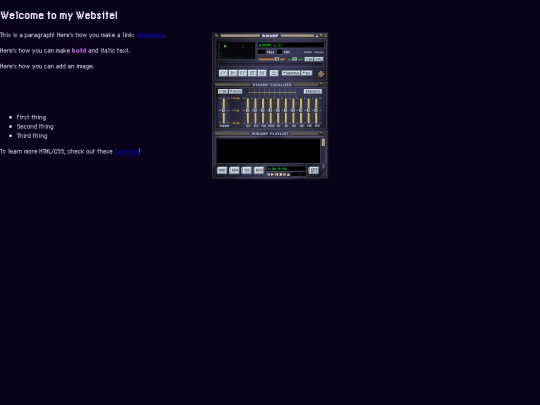Click the 6K equalizer band slider

[293, 111]
